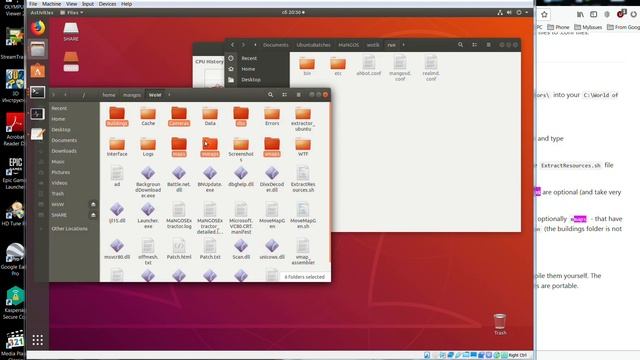Expand path arrow before Documents breadcrumb
The width and height of the screenshot is (640, 360).
click(256, 45)
